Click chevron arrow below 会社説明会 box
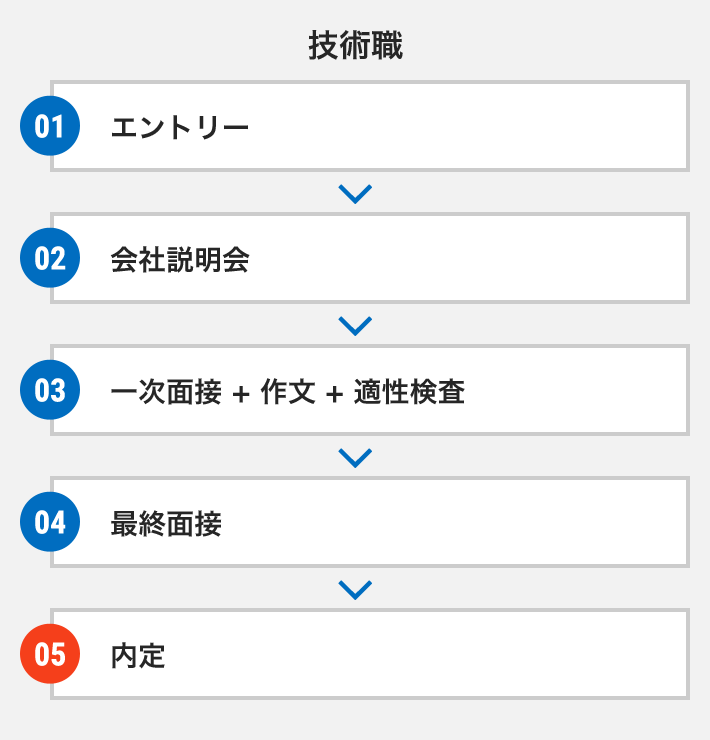The height and width of the screenshot is (740, 710). tap(355, 326)
